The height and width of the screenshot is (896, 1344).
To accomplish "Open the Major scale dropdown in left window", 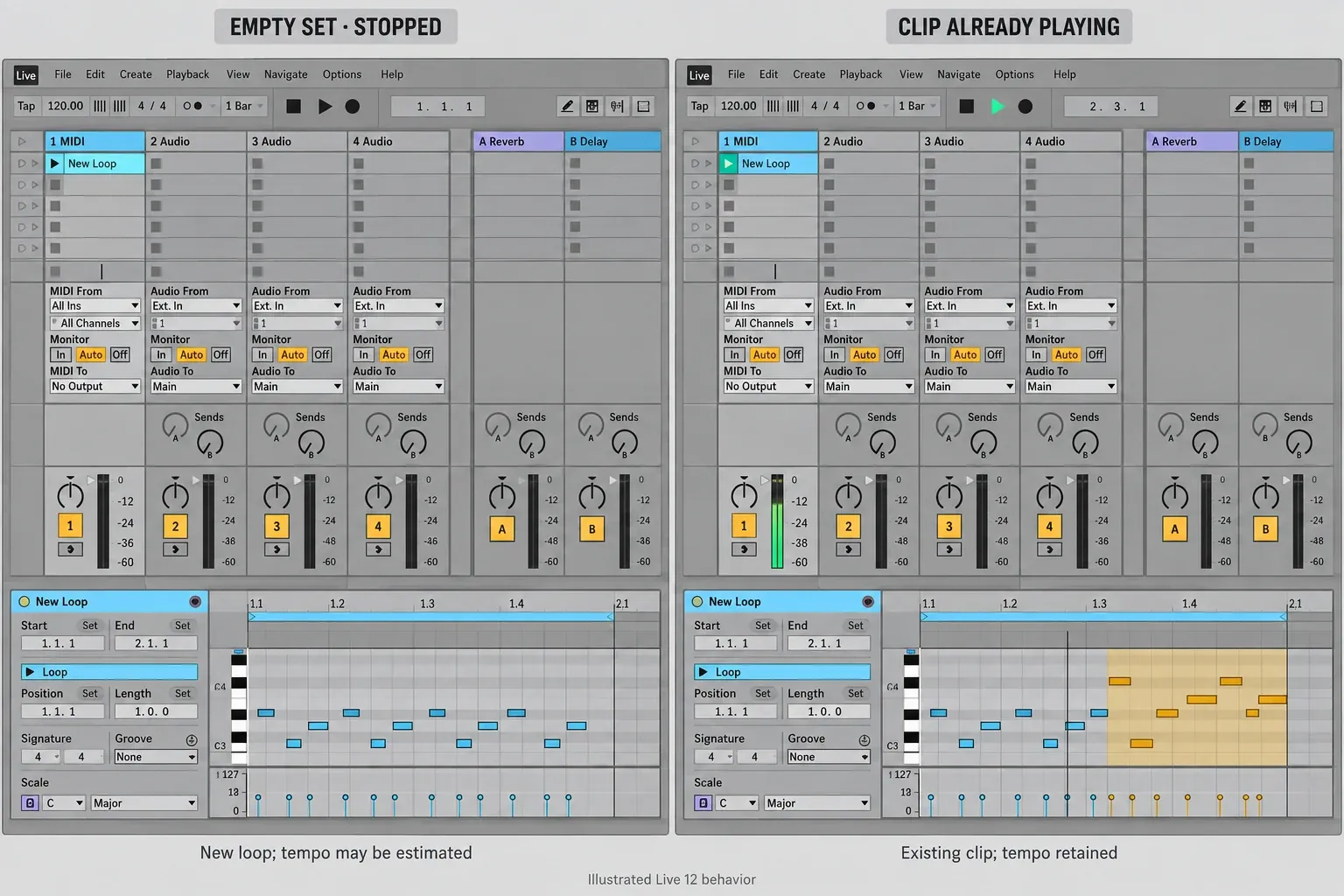I will [144, 802].
